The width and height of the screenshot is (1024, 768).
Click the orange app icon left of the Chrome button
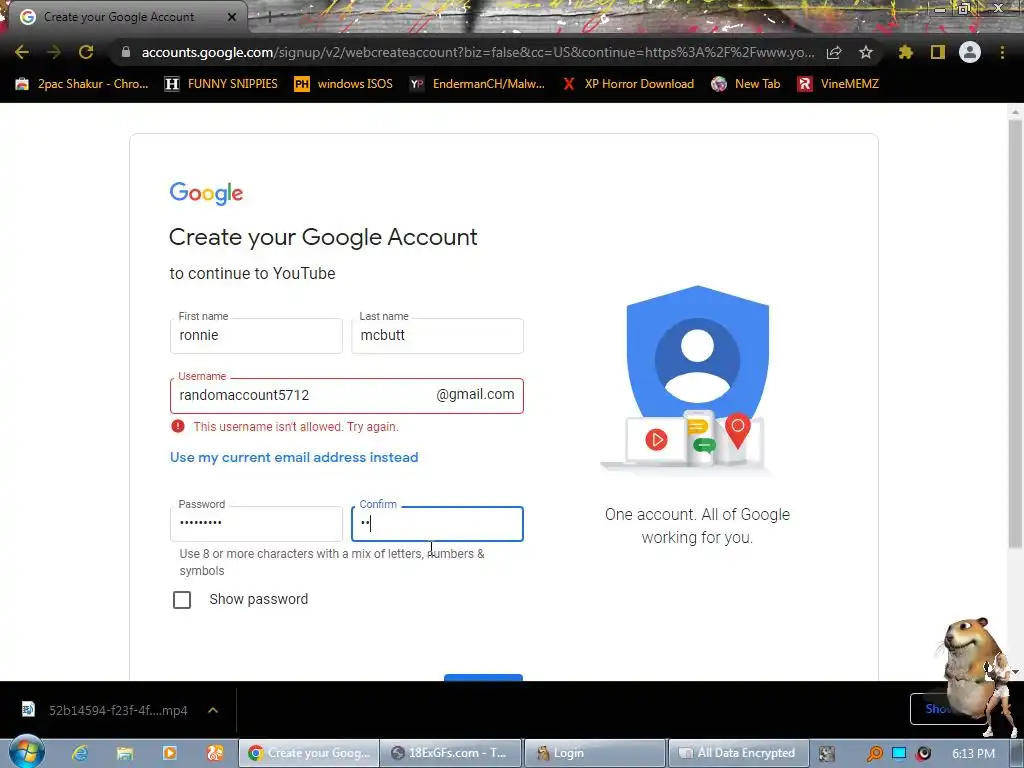[215, 753]
